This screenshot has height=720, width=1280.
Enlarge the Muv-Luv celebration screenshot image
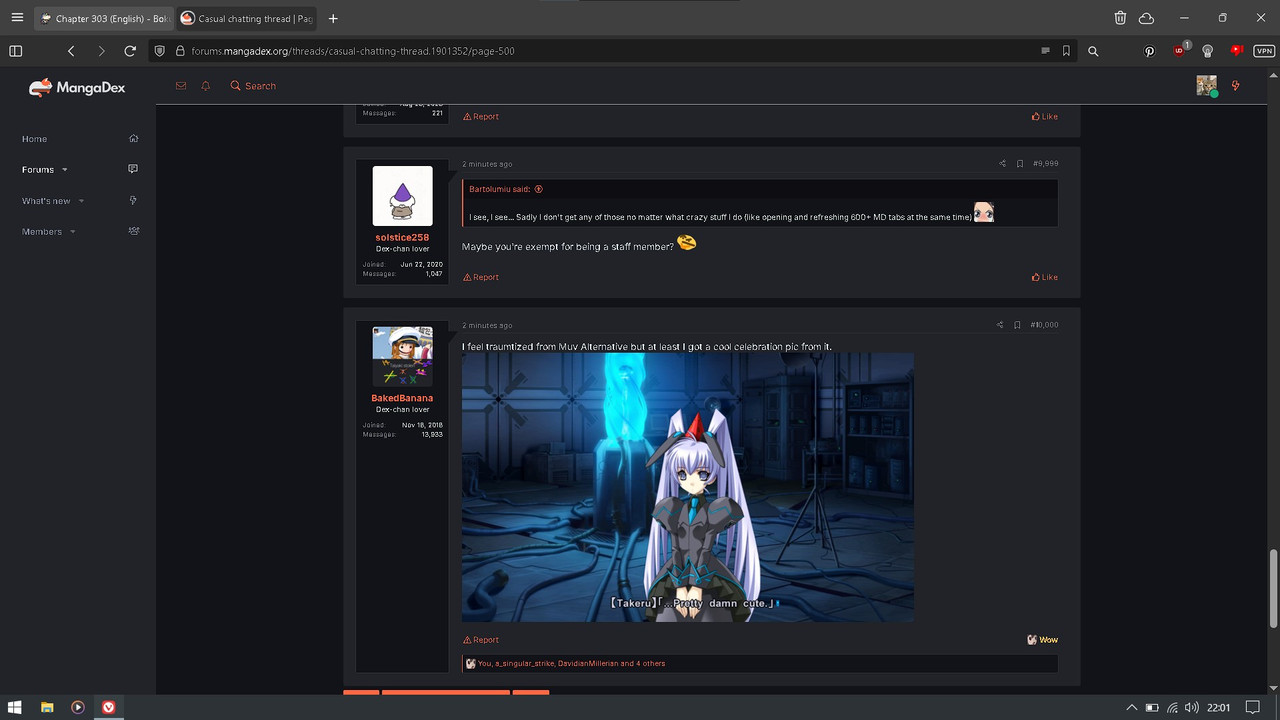(x=688, y=487)
